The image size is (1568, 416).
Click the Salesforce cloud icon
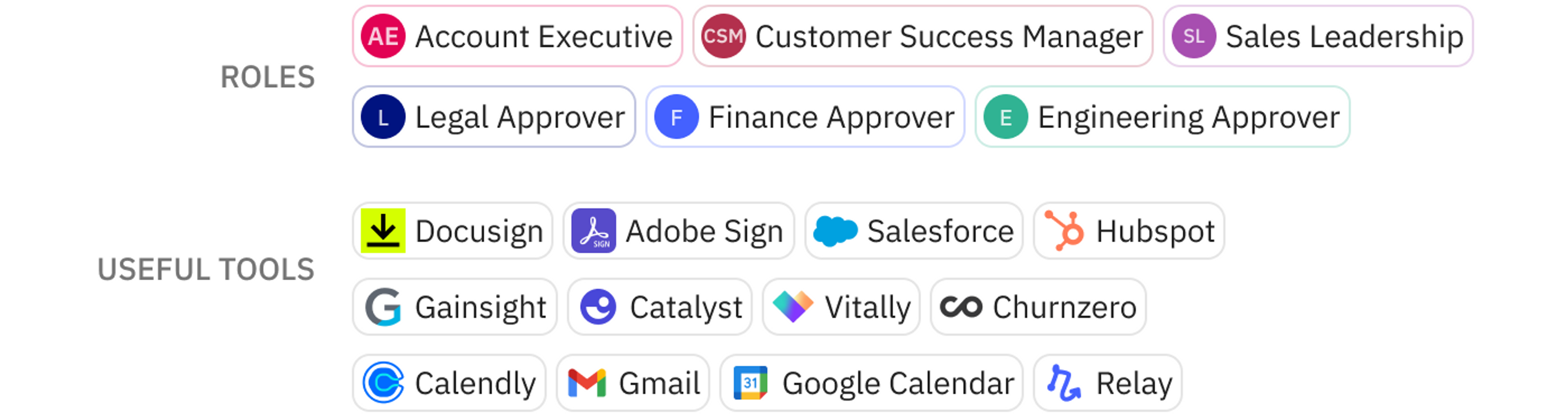pos(835,231)
